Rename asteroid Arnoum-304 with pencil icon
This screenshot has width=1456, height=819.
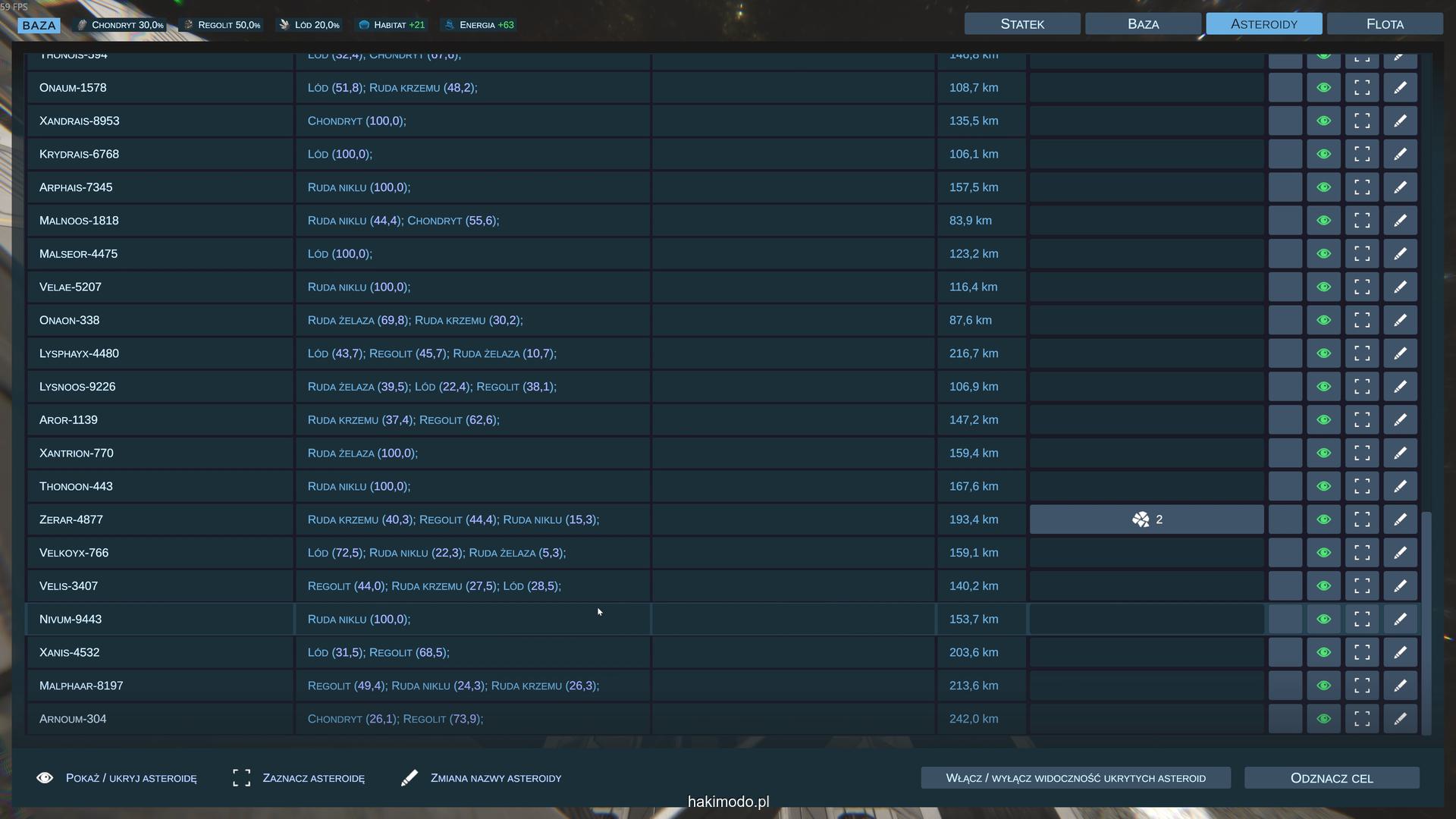tap(1400, 719)
